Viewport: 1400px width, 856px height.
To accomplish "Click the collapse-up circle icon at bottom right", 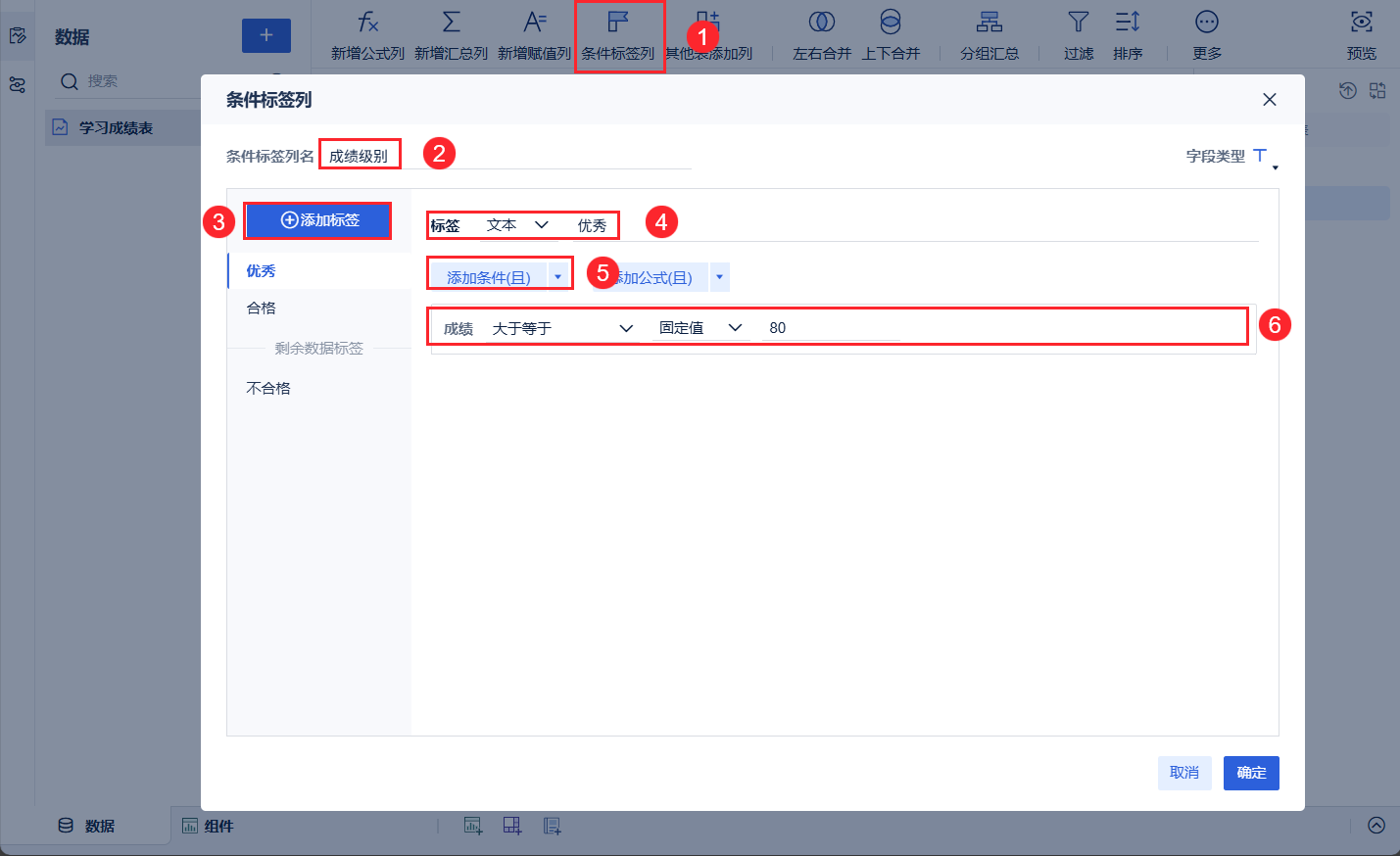I will (1376, 825).
